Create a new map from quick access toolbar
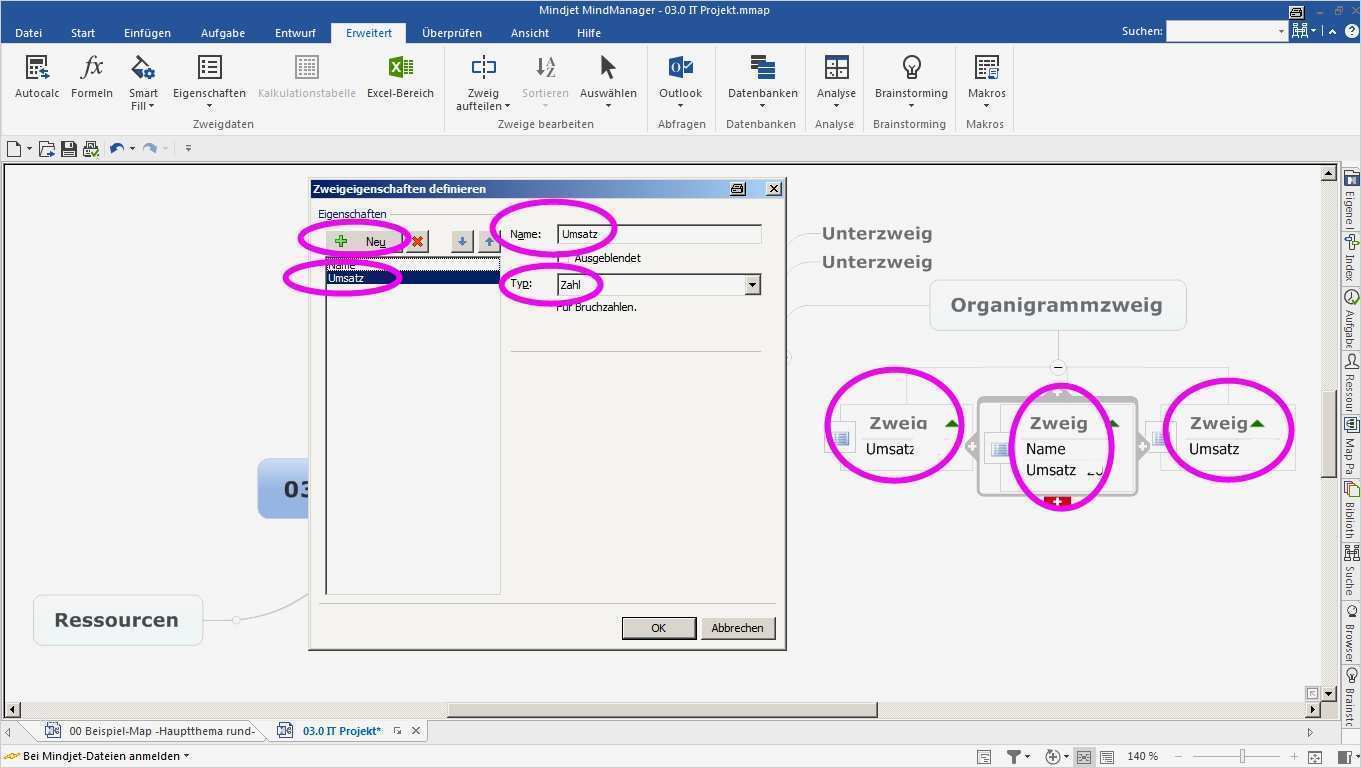Screen dimensions: 1361x768 [x=15, y=149]
